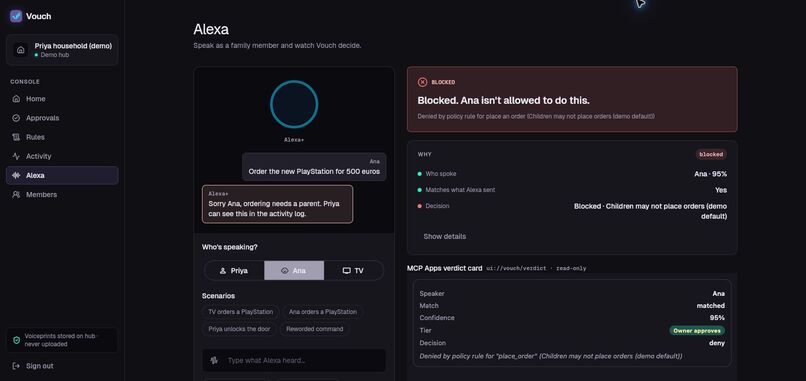Click the Demo hub status label

click(55, 55)
